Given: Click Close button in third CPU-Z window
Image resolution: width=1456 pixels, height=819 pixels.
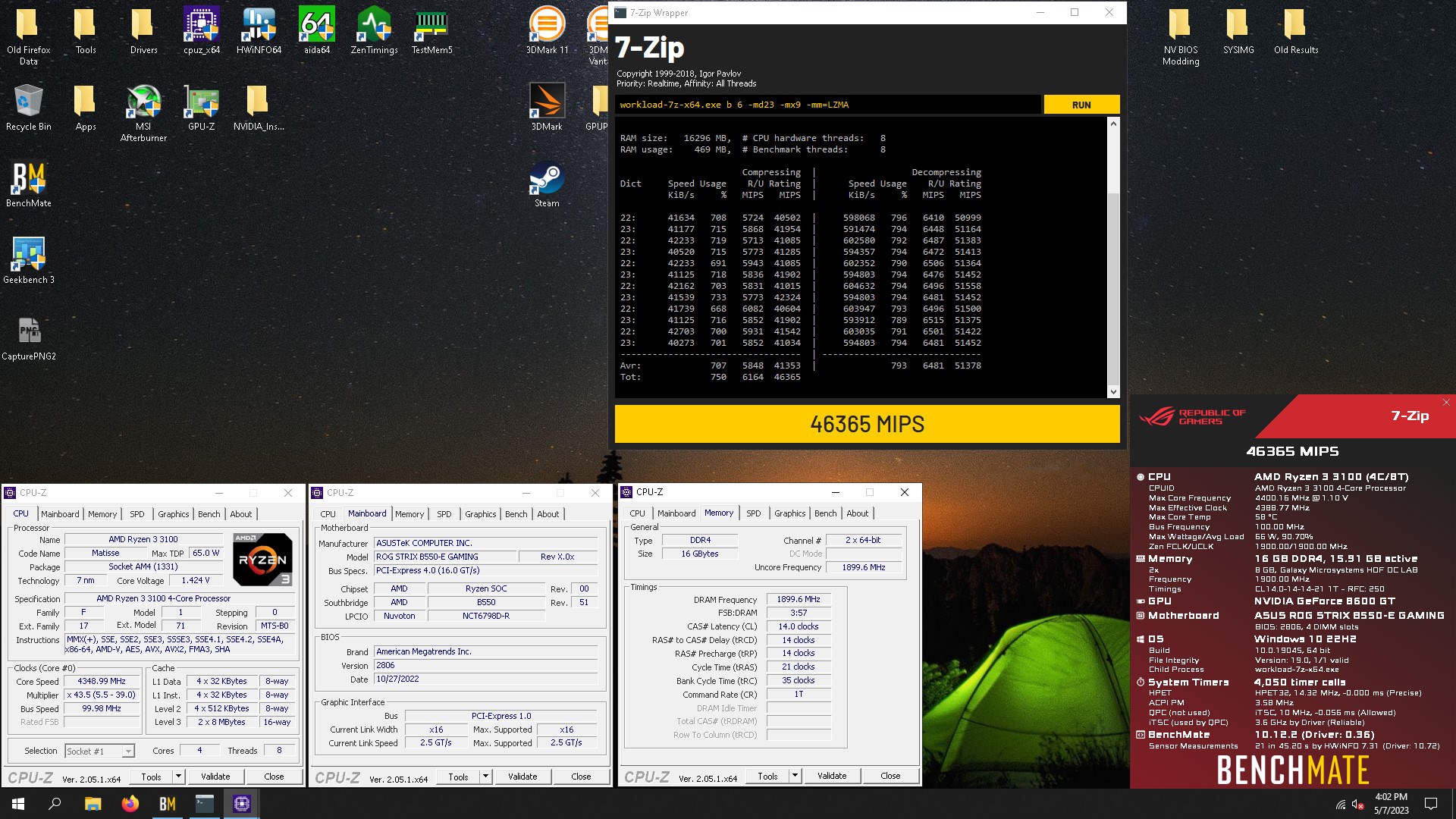Looking at the screenshot, I should tap(890, 776).
